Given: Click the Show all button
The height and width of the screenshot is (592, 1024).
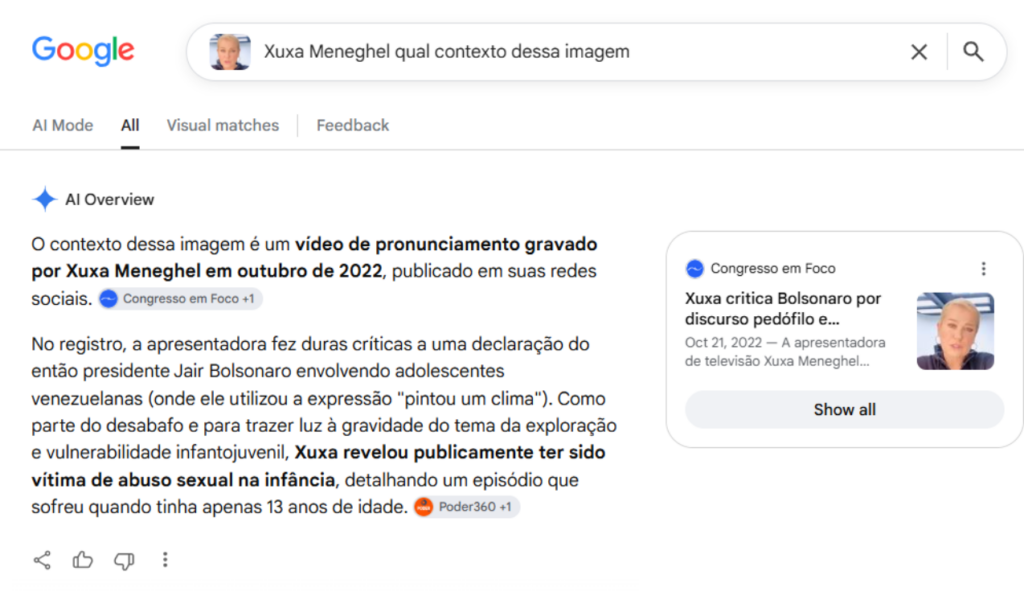Looking at the screenshot, I should pos(844,410).
